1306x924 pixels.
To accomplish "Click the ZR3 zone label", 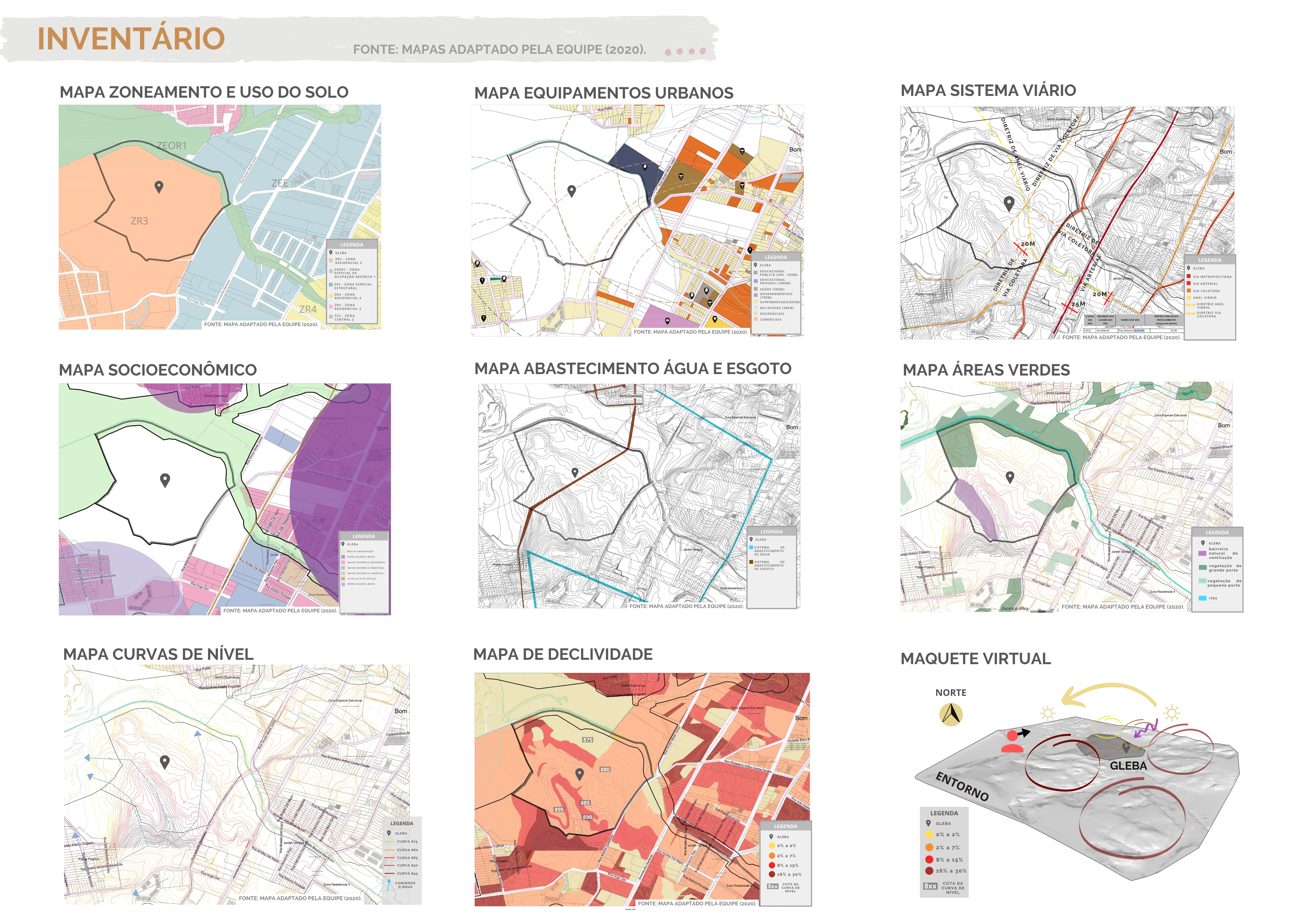I will (x=139, y=221).
